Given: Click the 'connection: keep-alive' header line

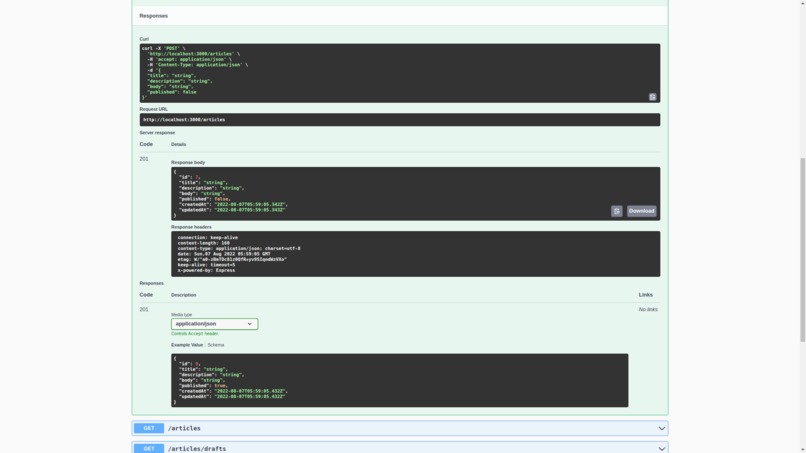Looking at the screenshot, I should point(208,238).
